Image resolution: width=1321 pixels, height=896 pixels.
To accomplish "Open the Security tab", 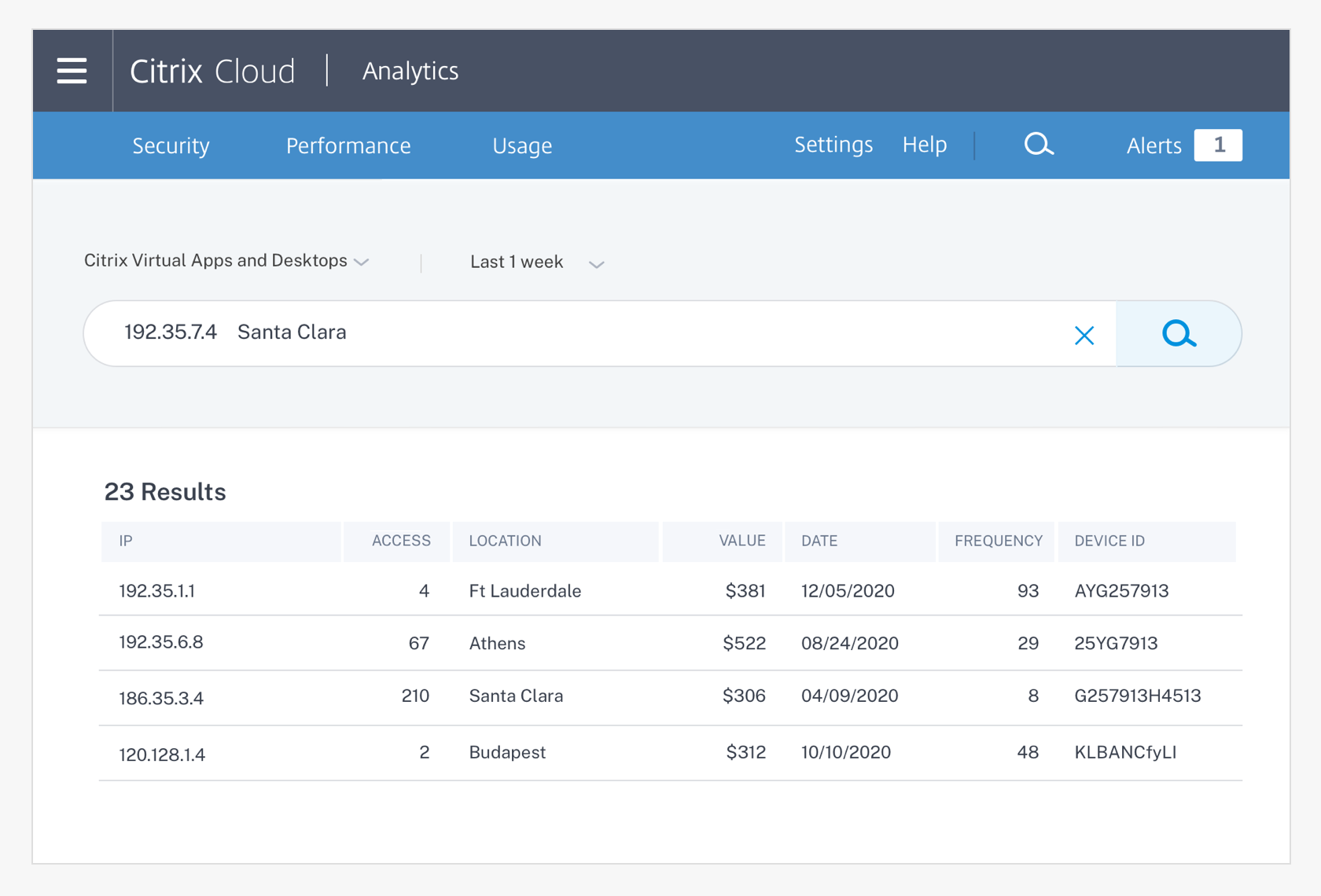I will point(171,145).
